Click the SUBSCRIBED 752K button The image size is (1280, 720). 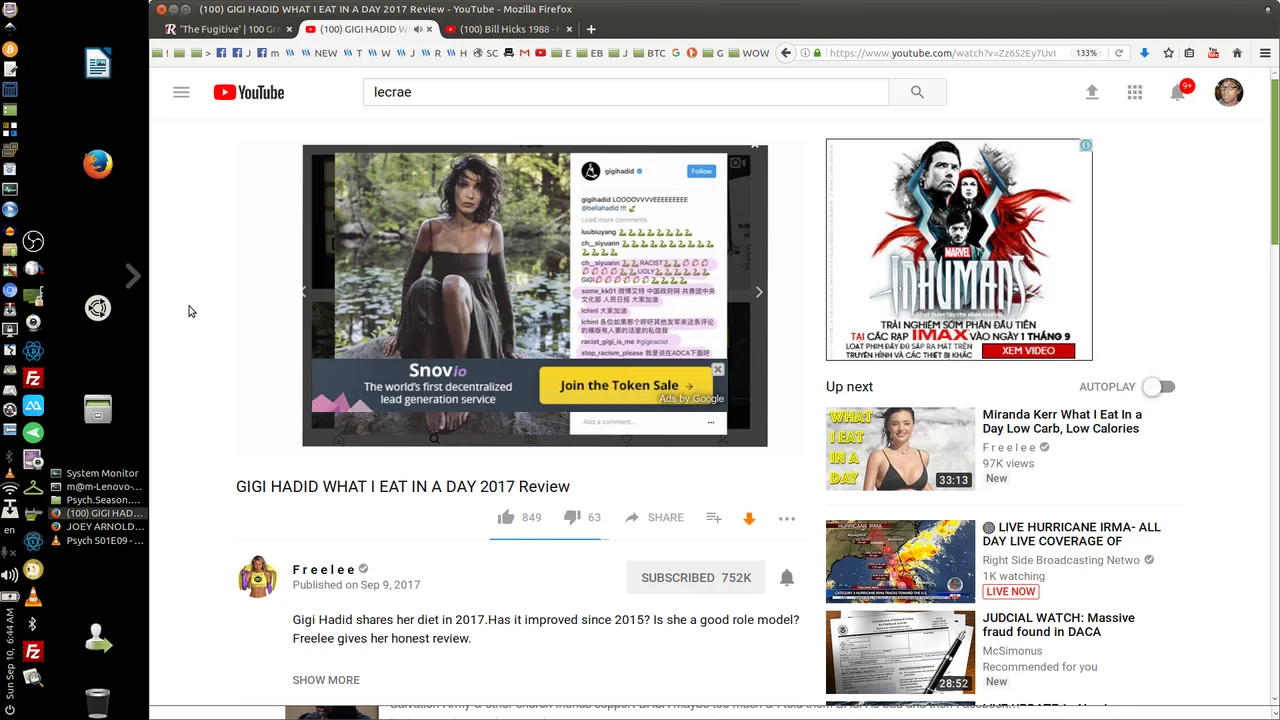[696, 577]
